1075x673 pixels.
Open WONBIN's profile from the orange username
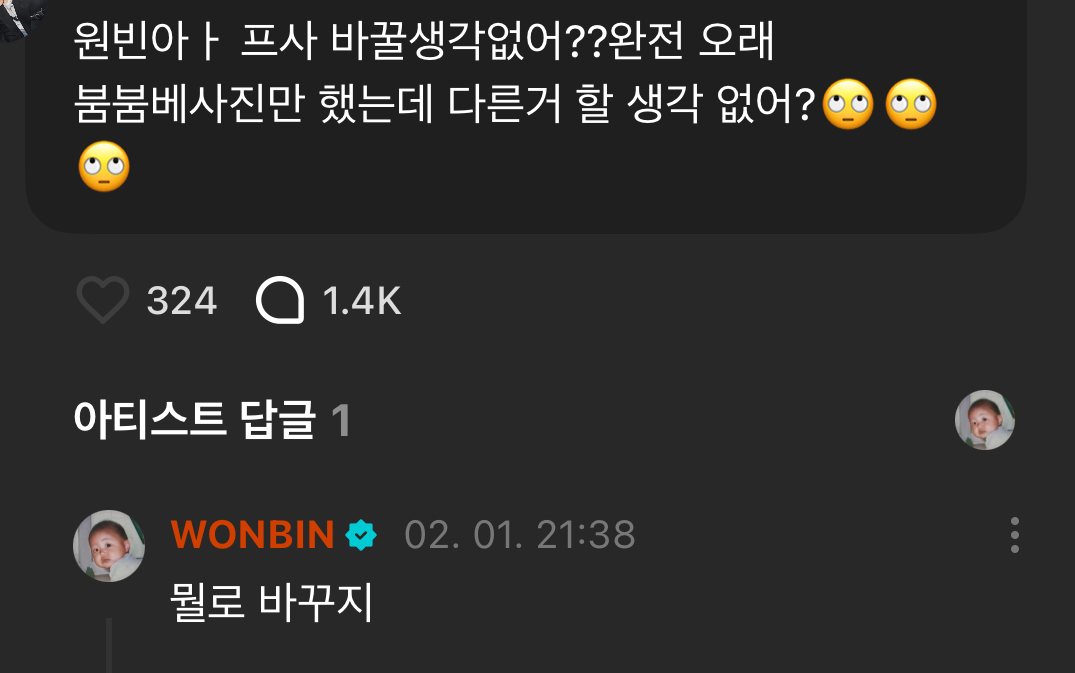pyautogui.click(x=252, y=535)
